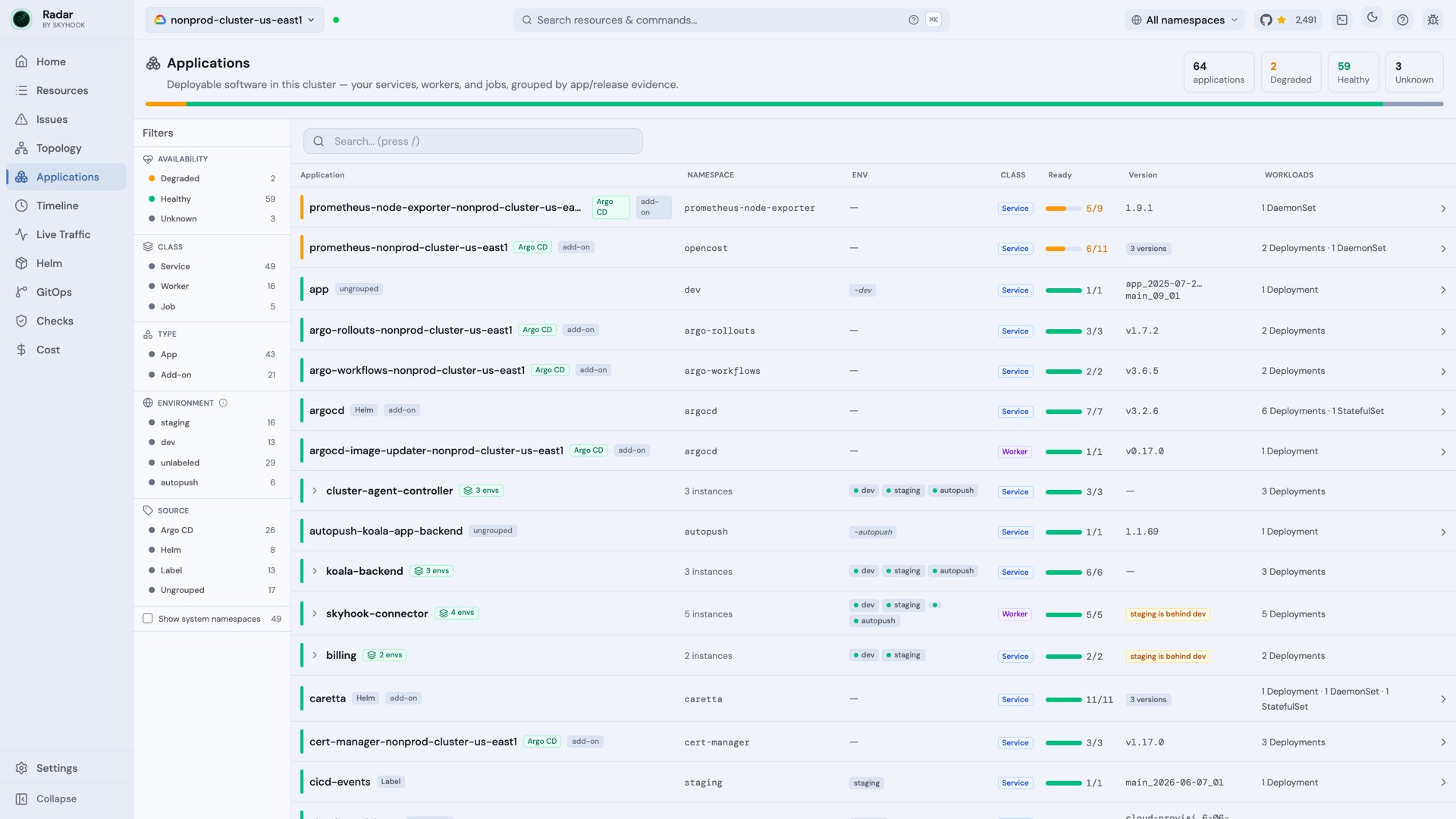Viewport: 1456px width, 819px height.
Task: Click the Timeline clock icon
Action: coord(21,206)
